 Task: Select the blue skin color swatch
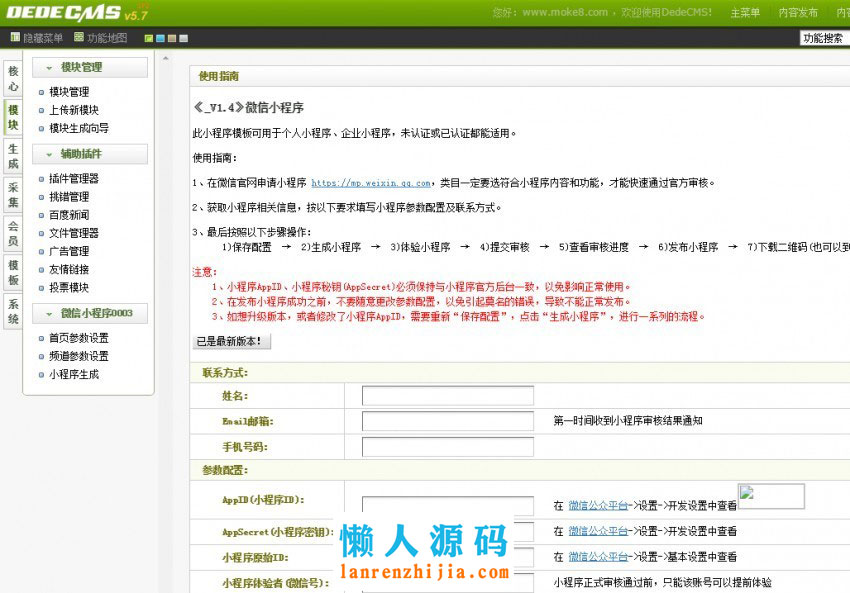pyautogui.click(x=160, y=38)
